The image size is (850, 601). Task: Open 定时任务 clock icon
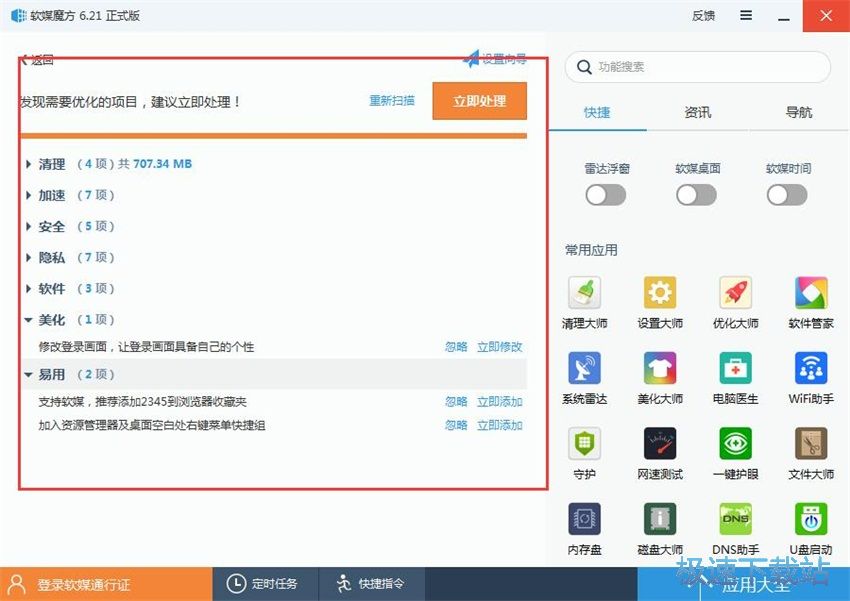tap(236, 584)
